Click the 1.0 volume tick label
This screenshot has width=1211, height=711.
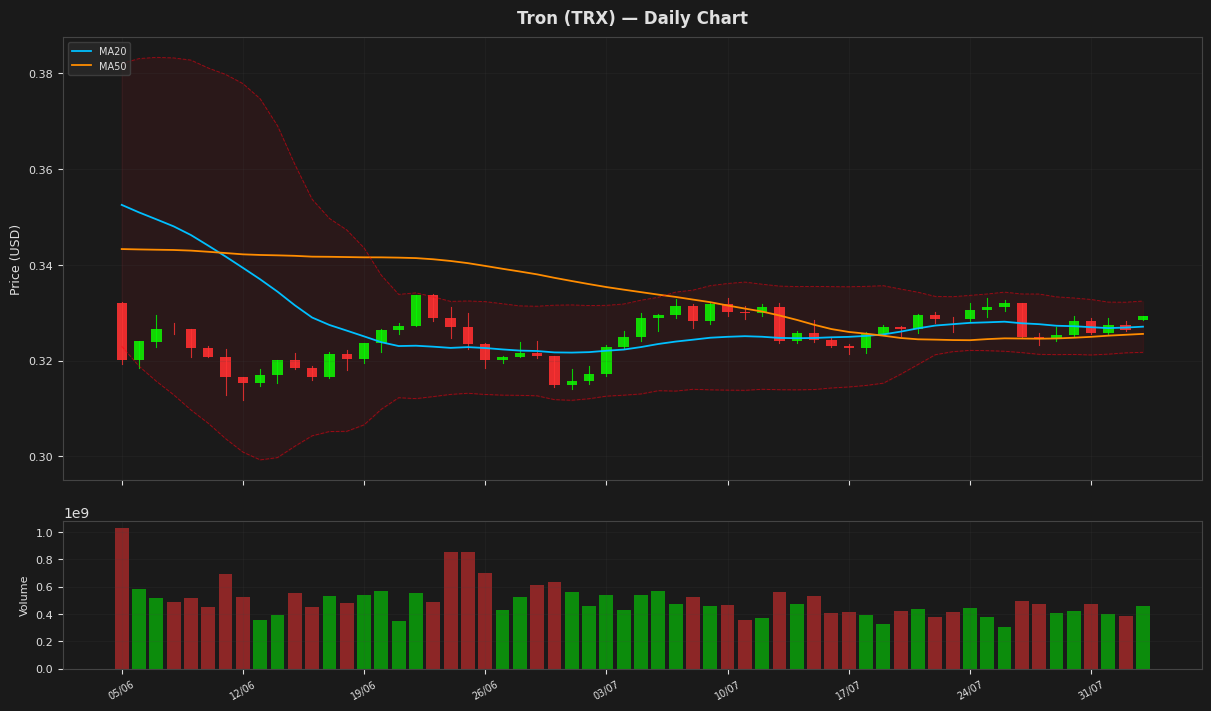tap(44, 533)
